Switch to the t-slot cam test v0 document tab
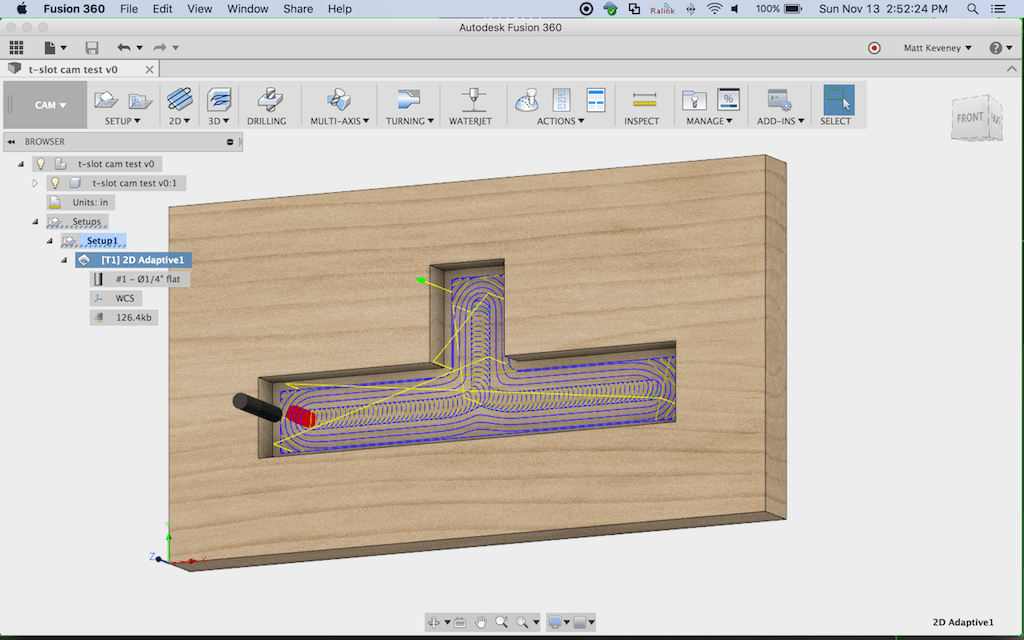The width and height of the screenshot is (1024, 640). tap(75, 69)
